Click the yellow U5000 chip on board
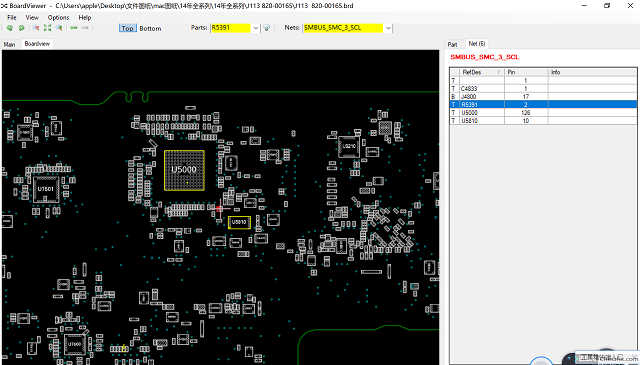Image resolution: width=640 pixels, height=365 pixels. coord(184,170)
